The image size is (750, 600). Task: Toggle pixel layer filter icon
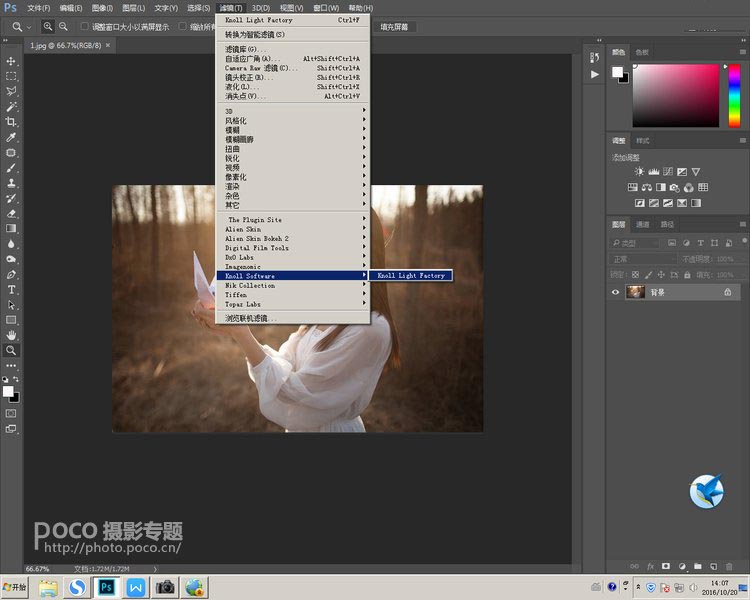[x=672, y=243]
